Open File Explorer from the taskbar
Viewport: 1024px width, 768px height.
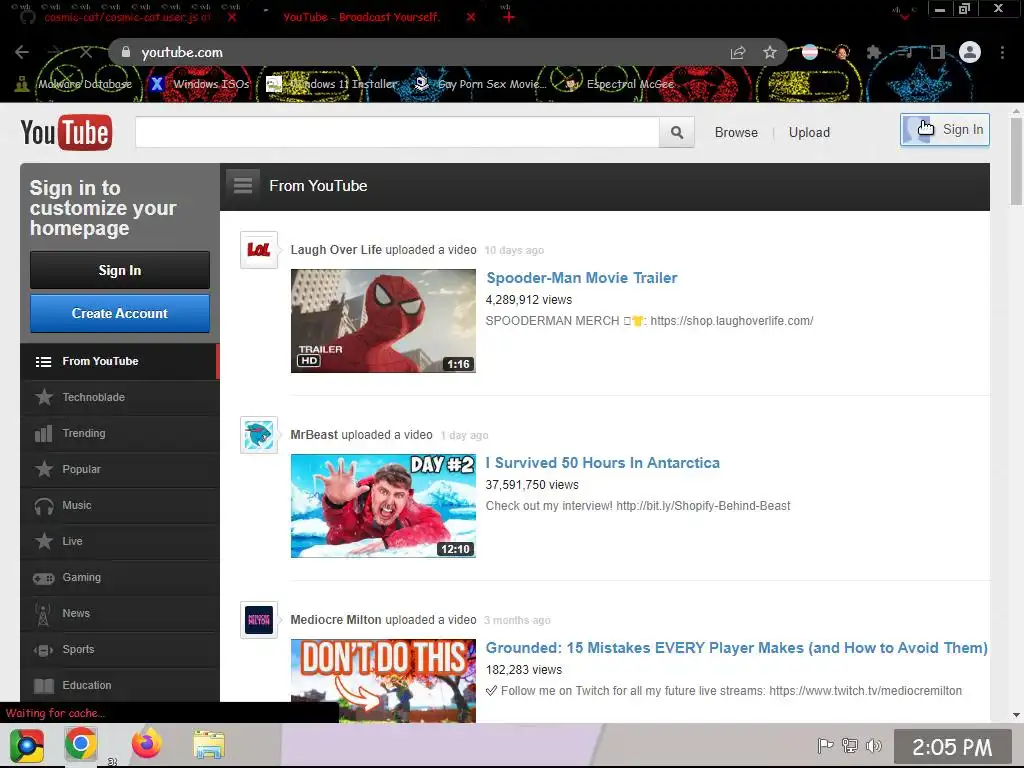209,744
